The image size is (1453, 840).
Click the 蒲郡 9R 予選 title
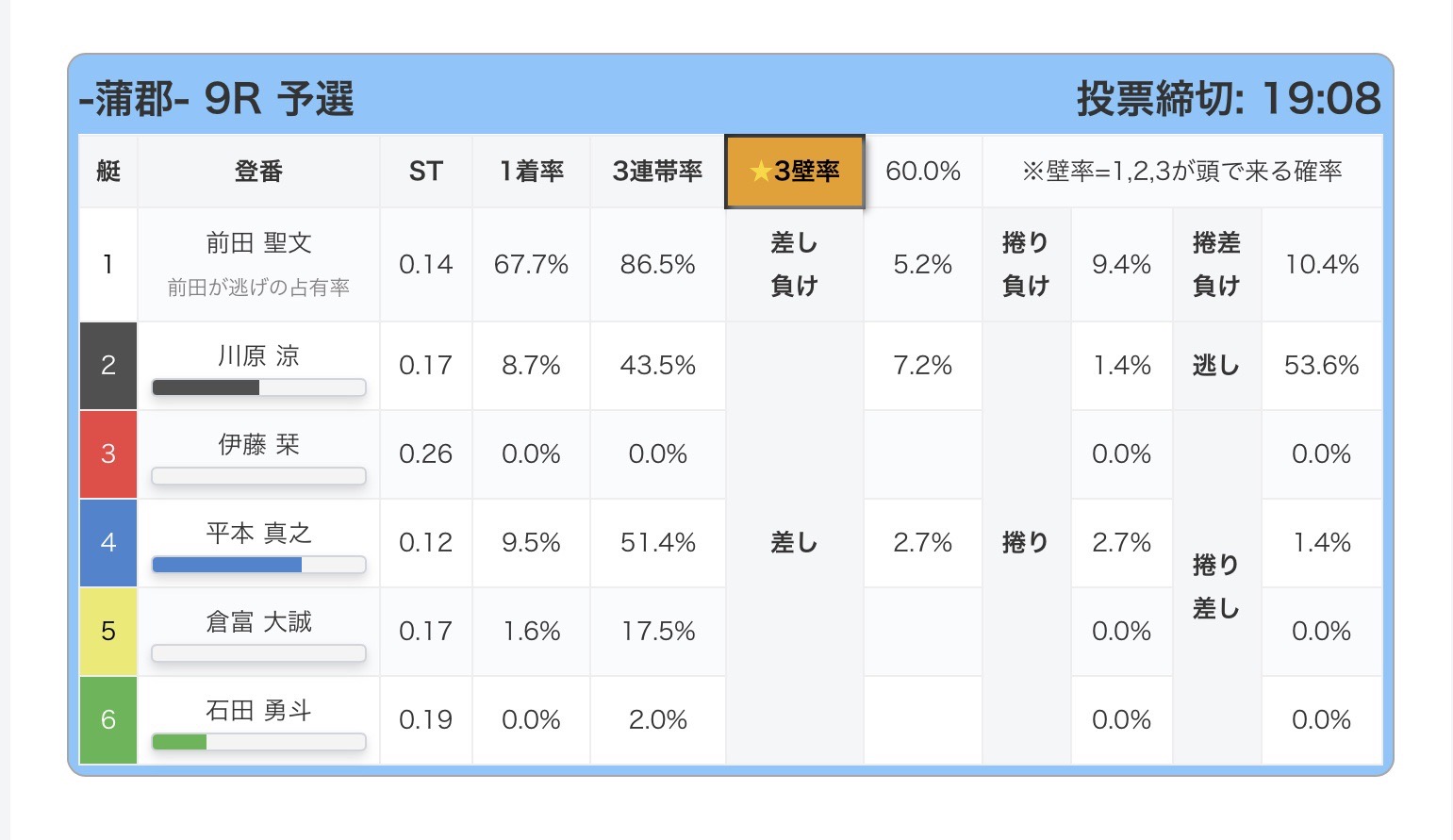coord(217,99)
